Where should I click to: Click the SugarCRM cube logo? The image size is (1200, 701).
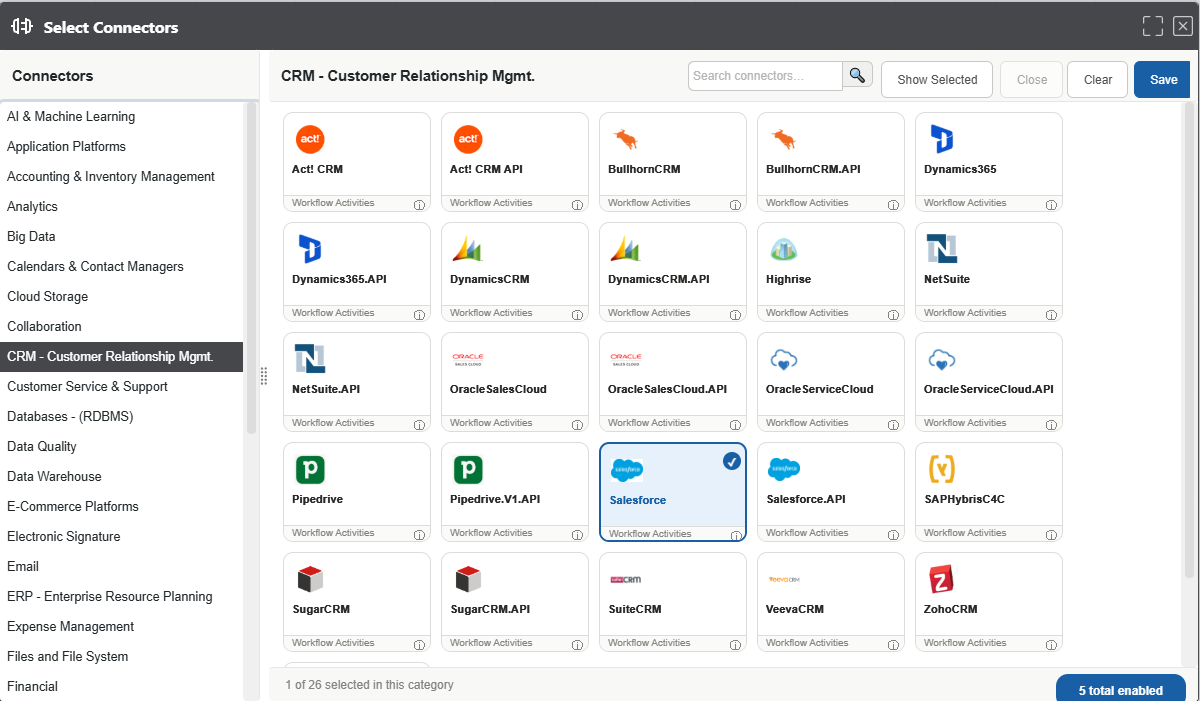tap(310, 579)
